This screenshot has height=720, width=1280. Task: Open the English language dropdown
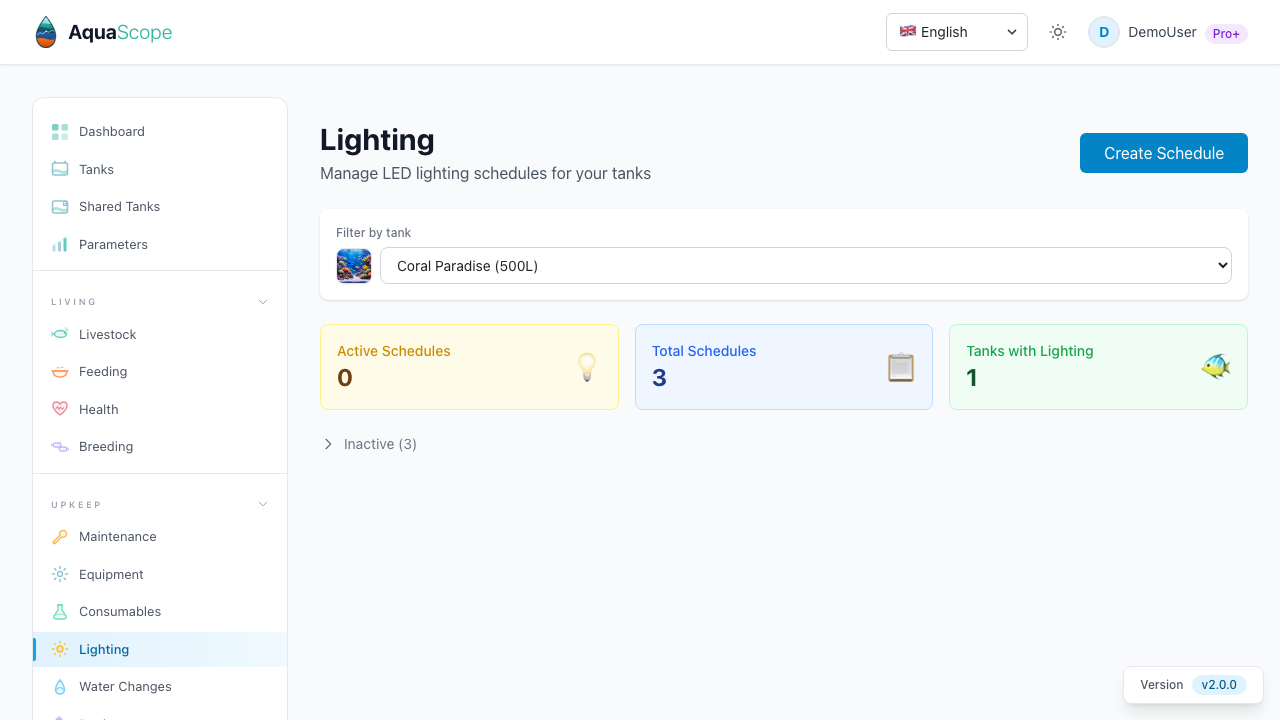(956, 32)
